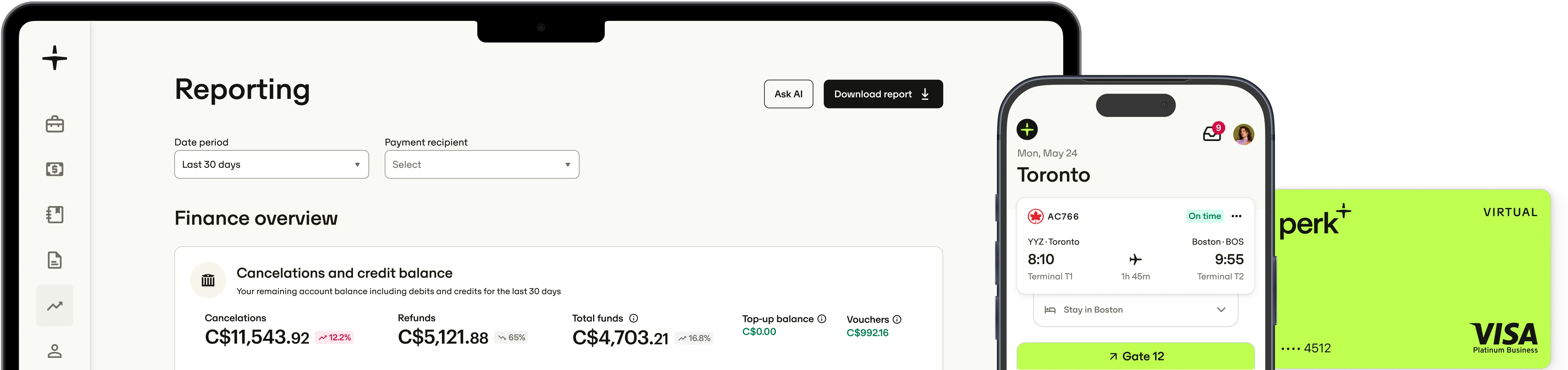Click the 12.2% cancelations trend badge
Image resolution: width=1568 pixels, height=370 pixels.
334,338
